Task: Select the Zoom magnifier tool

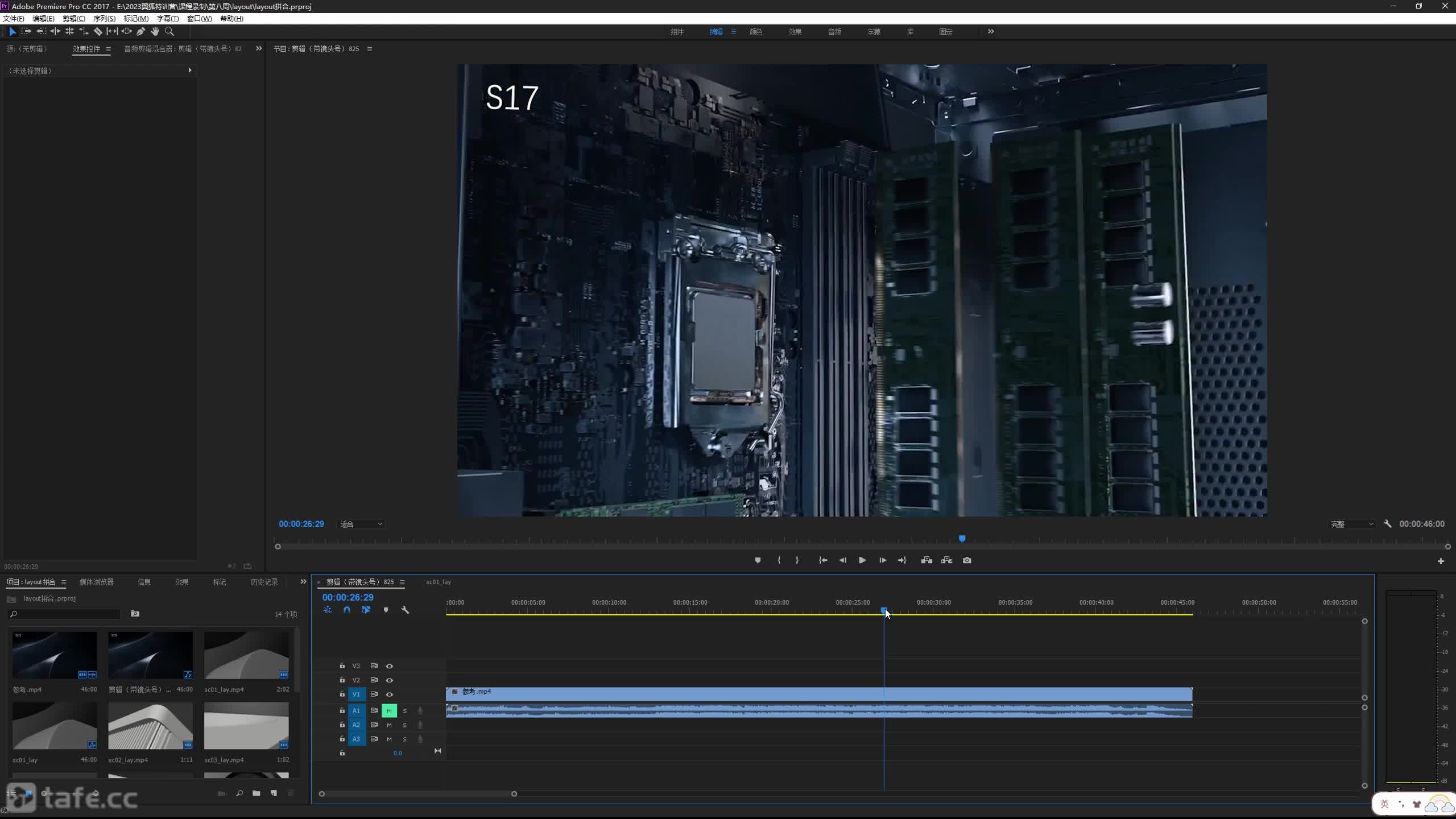Action: pos(169,32)
